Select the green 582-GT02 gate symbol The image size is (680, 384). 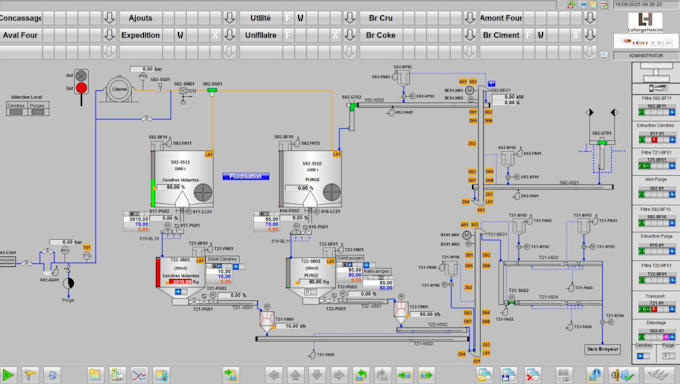[x=353, y=106]
